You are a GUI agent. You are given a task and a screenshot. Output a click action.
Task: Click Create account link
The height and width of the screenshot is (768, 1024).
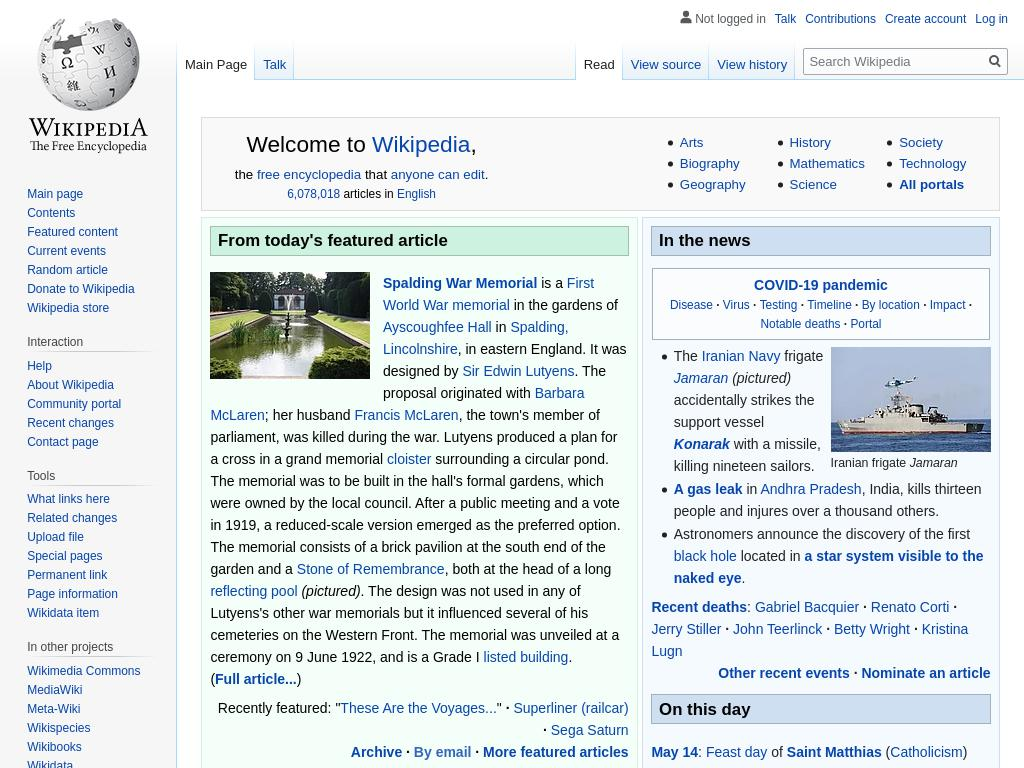(925, 19)
